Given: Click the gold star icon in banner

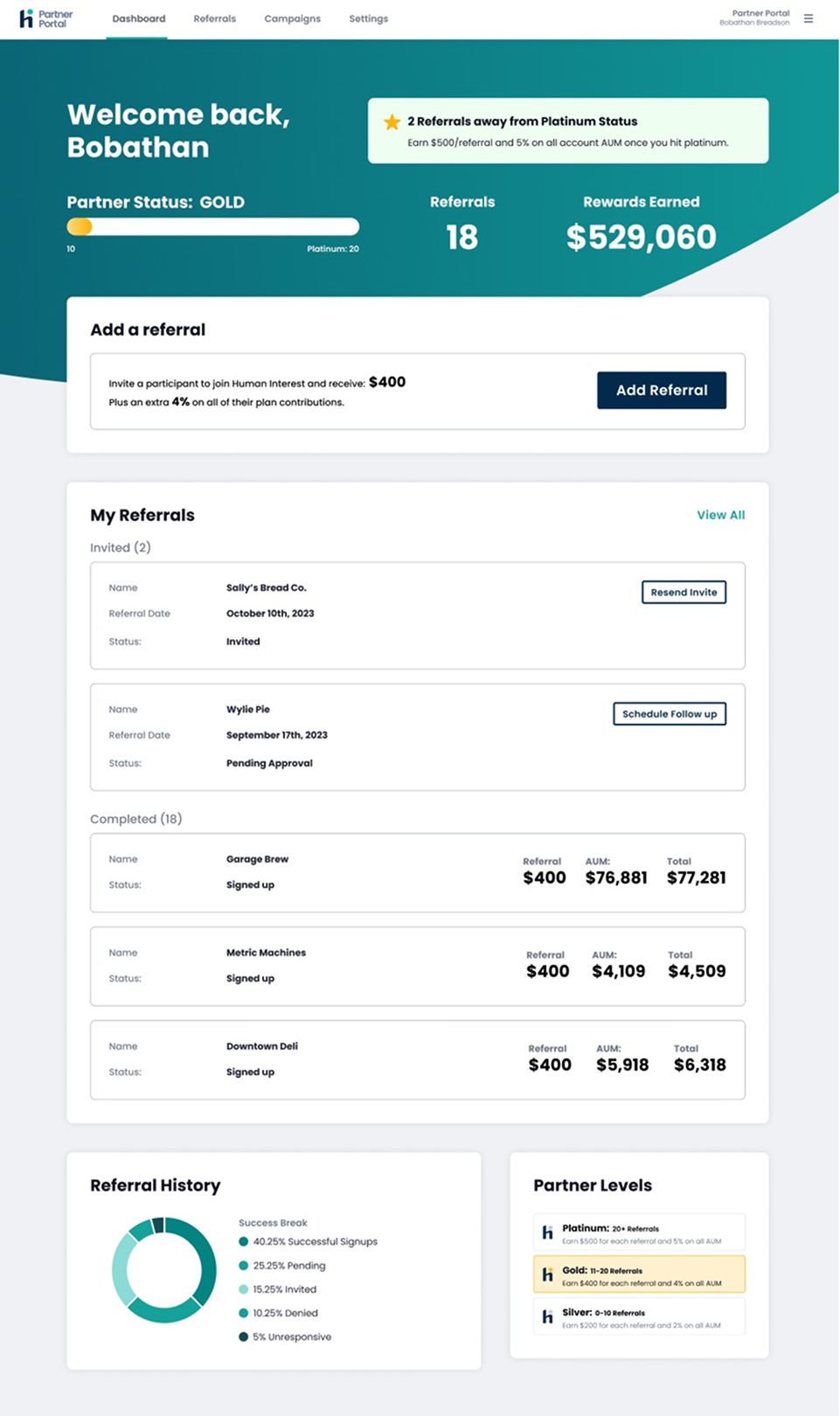Looking at the screenshot, I should [x=392, y=122].
